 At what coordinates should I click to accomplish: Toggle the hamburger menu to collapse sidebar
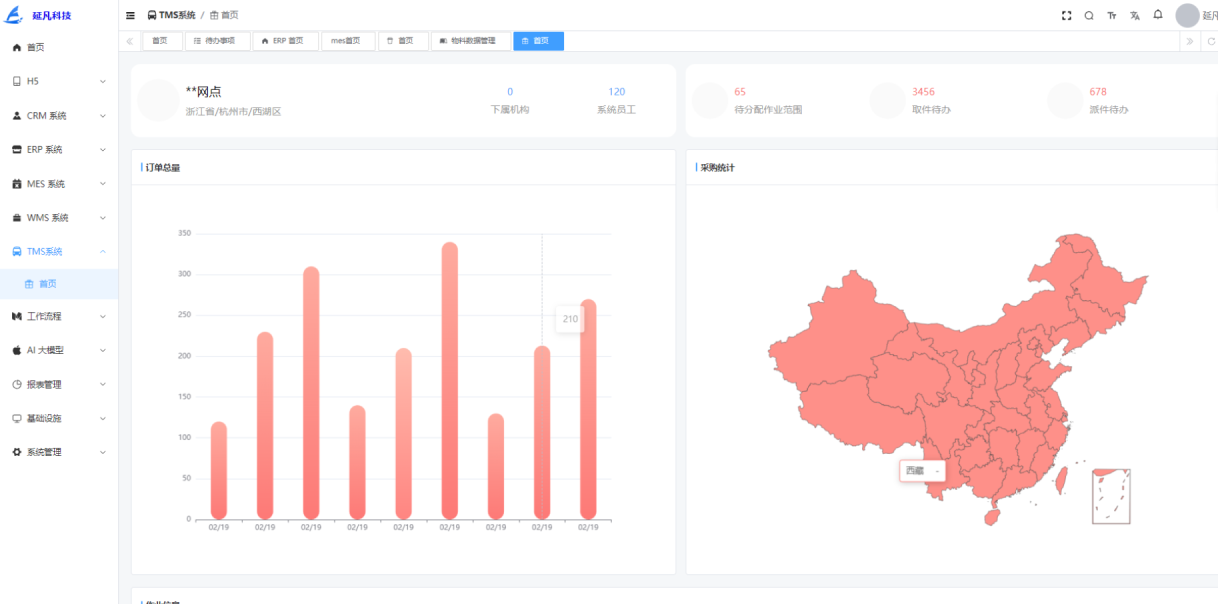[131, 15]
